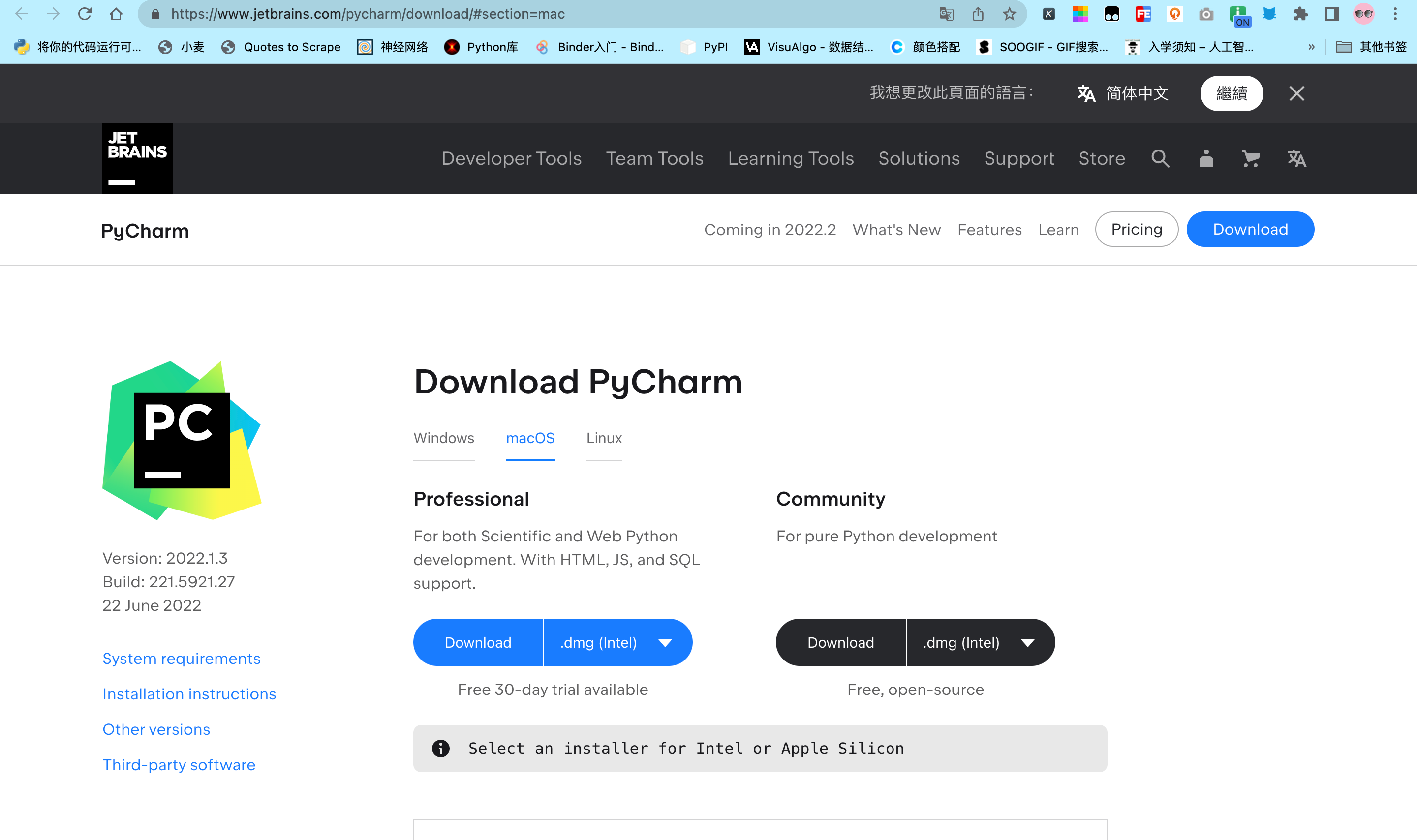The width and height of the screenshot is (1417, 840).
Task: Click the translate page icon in address bar
Action: 946,14
